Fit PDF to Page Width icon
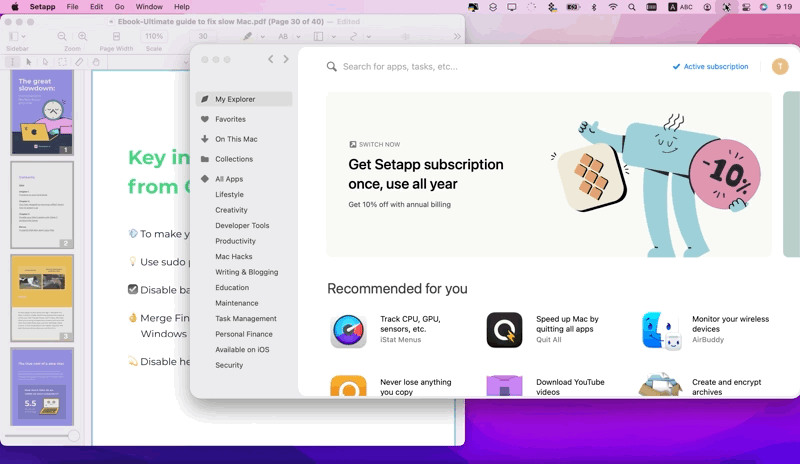The image size is (800, 464). pyautogui.click(x=116, y=36)
